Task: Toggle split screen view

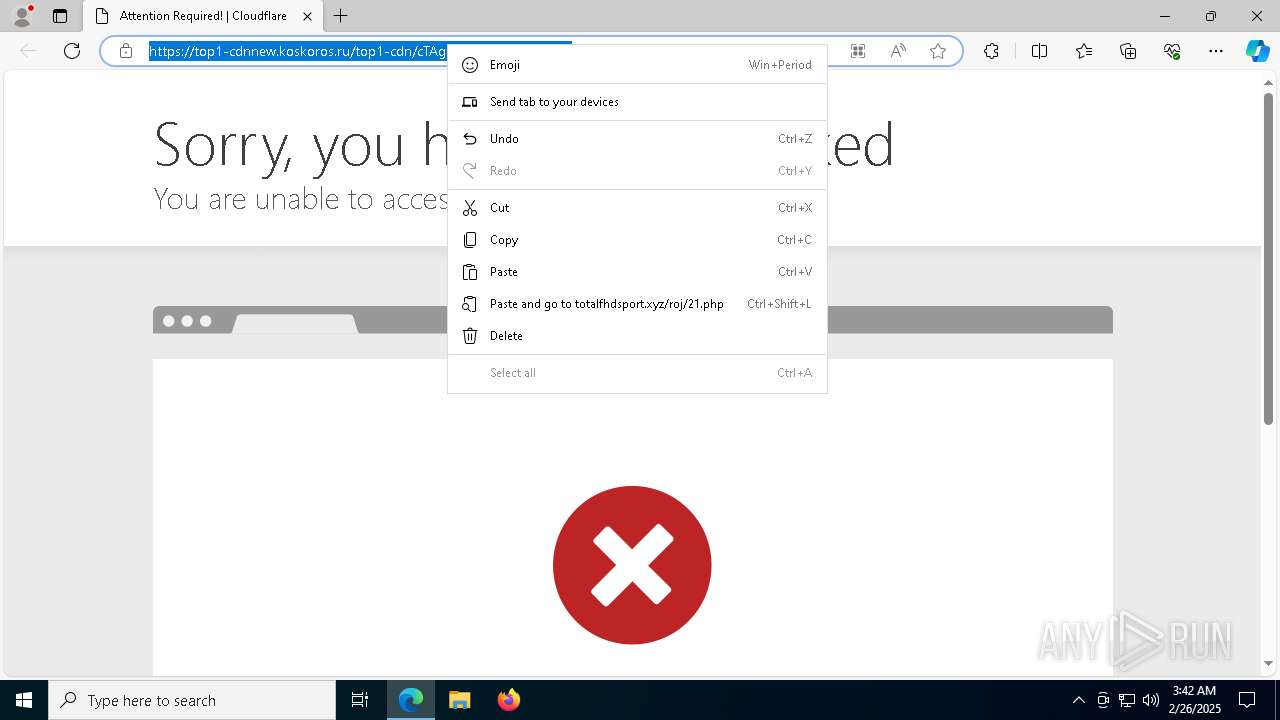Action: 1039,51
